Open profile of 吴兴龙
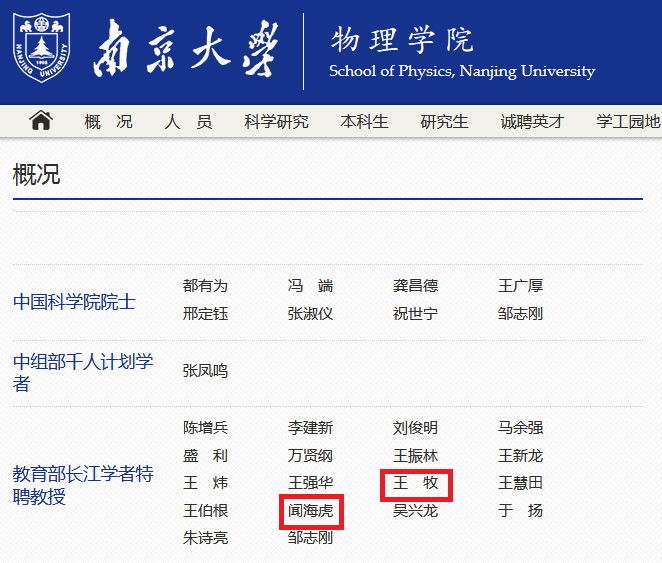Image resolution: width=662 pixels, height=563 pixels. tap(415, 511)
